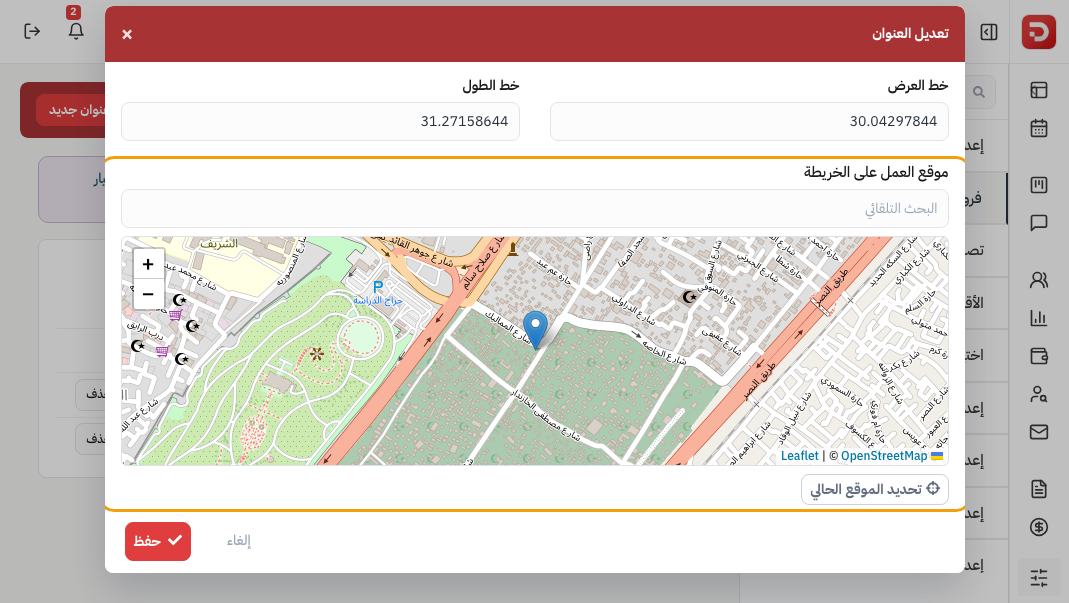Click the blue location marker pin
1069x603 pixels.
(x=535, y=329)
